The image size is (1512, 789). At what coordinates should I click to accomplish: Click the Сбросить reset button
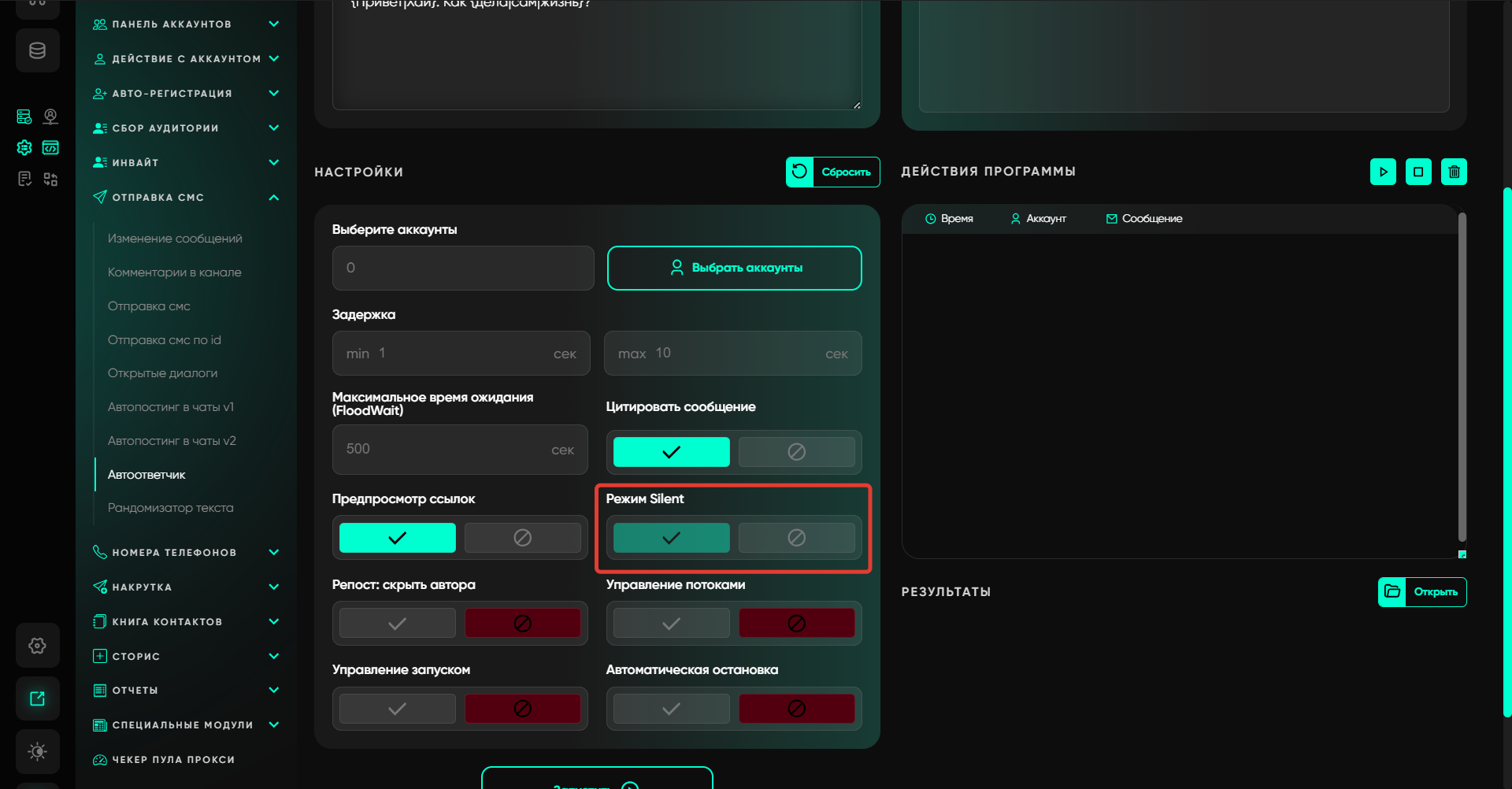tap(832, 172)
